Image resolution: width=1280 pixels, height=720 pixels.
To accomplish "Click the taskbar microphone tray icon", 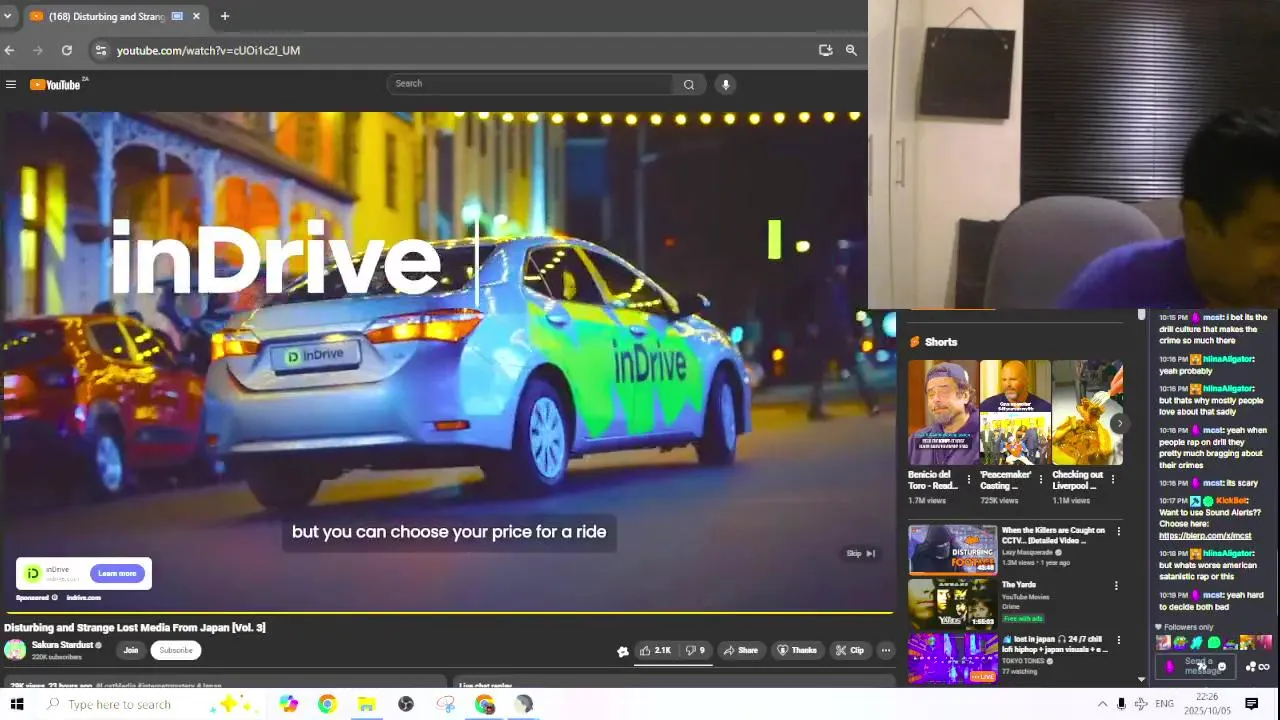I will point(1121,704).
